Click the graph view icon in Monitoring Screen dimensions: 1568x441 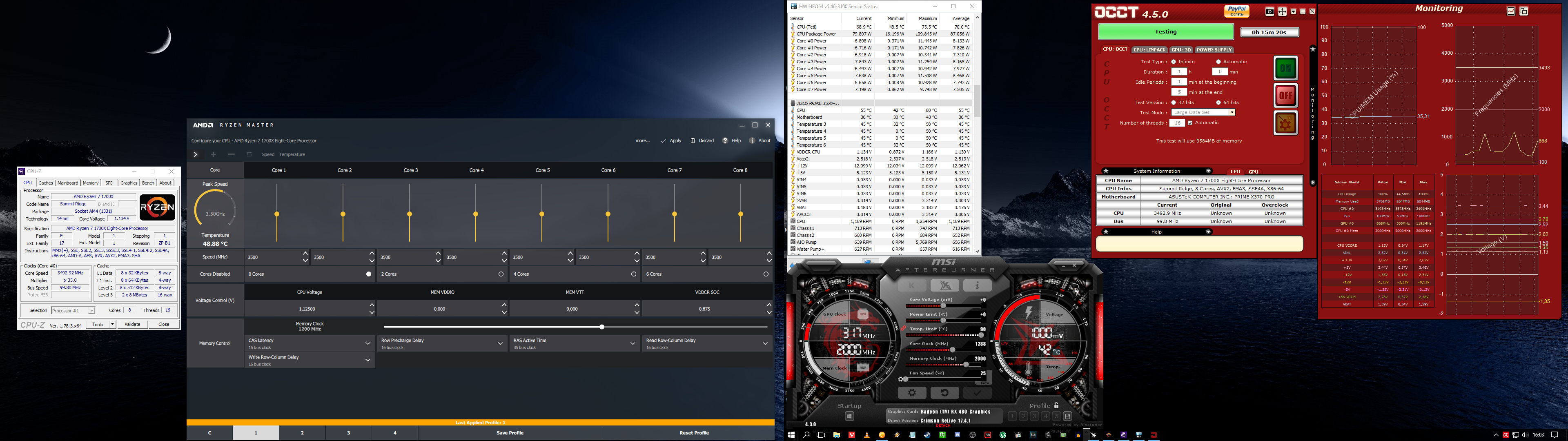(x=1511, y=11)
